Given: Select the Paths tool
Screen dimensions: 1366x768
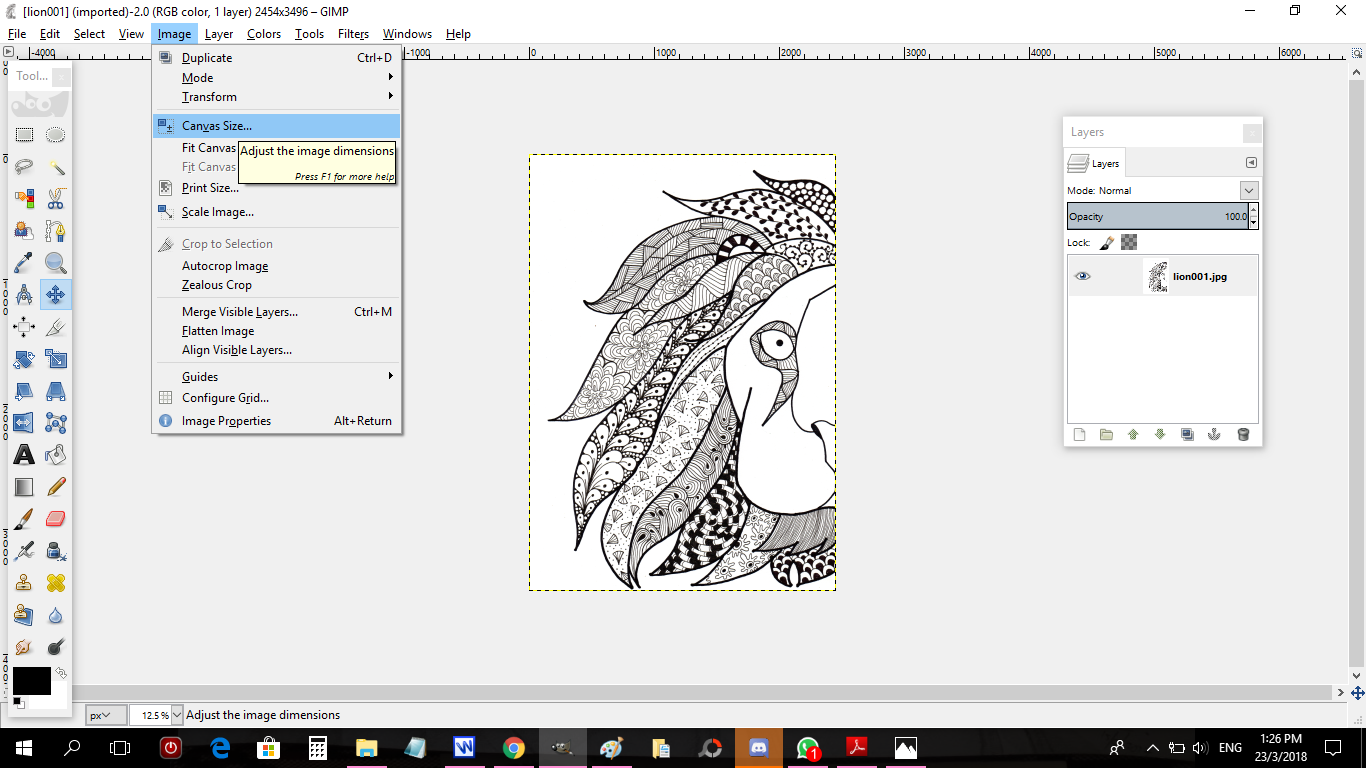Looking at the screenshot, I should click(x=56, y=231).
